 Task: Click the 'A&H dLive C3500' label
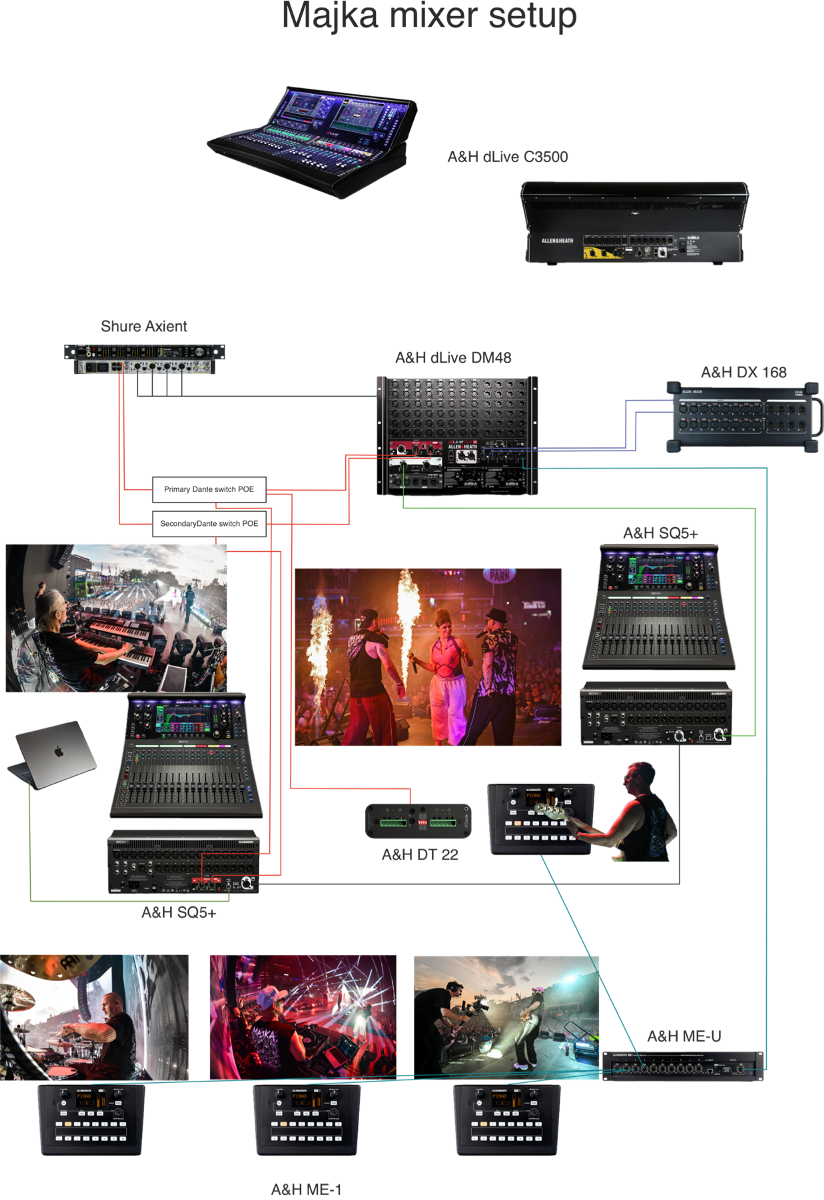509,158
